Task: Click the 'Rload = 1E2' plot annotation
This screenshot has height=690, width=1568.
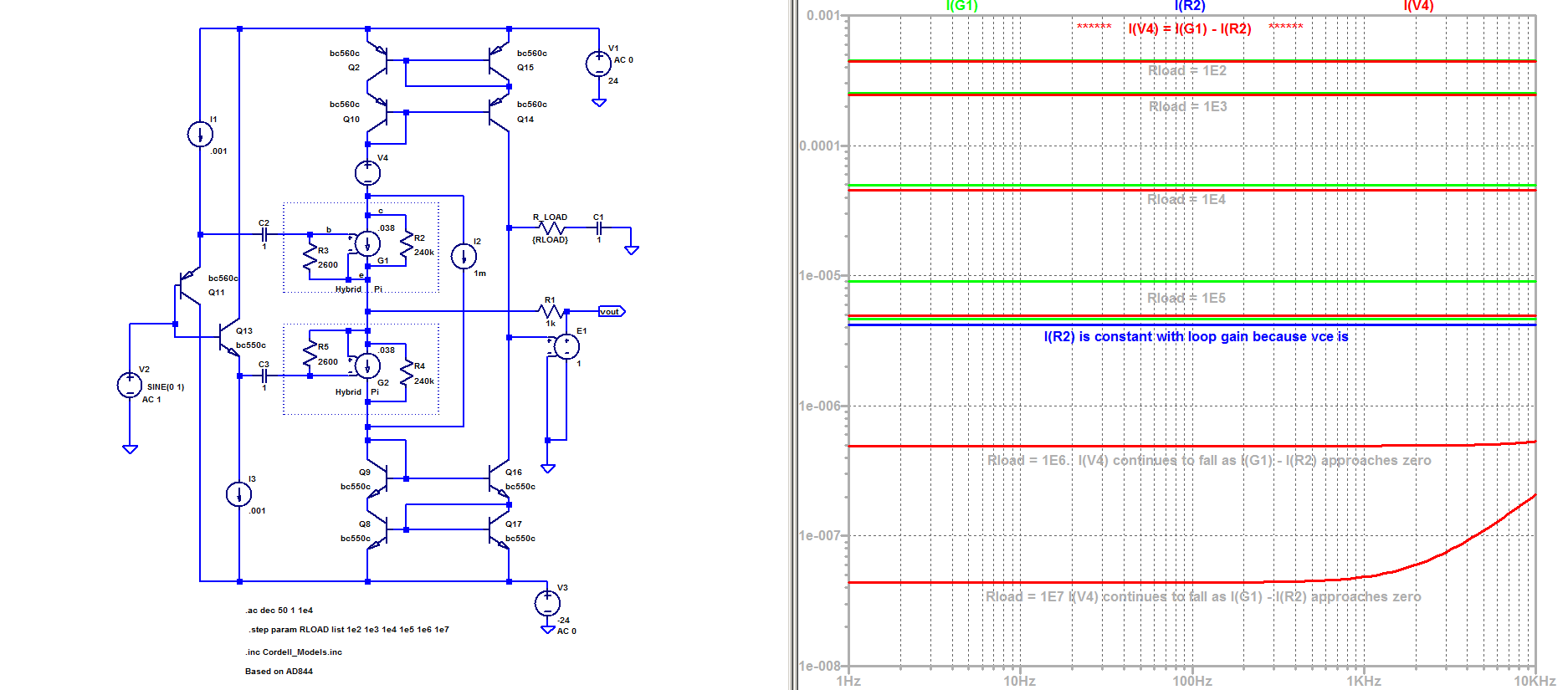Action: 1187,71
